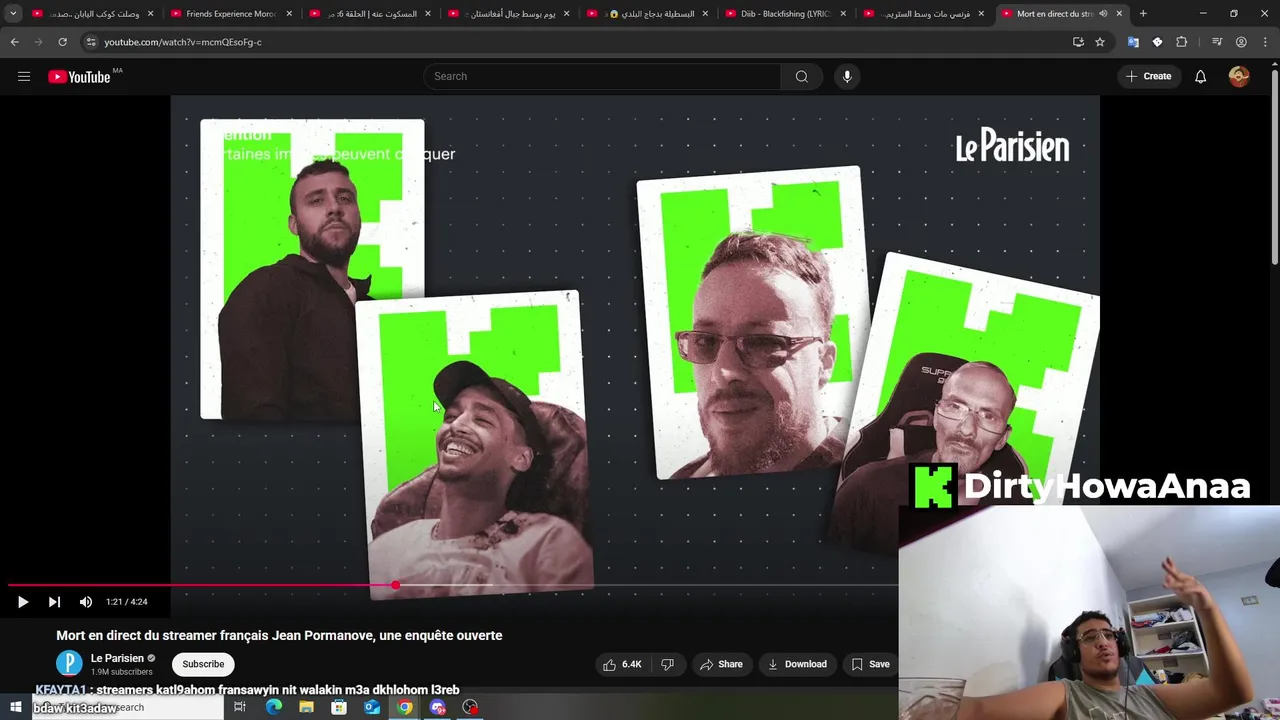Open the Chrome profile icon
1280x720 pixels.
coord(1241,42)
